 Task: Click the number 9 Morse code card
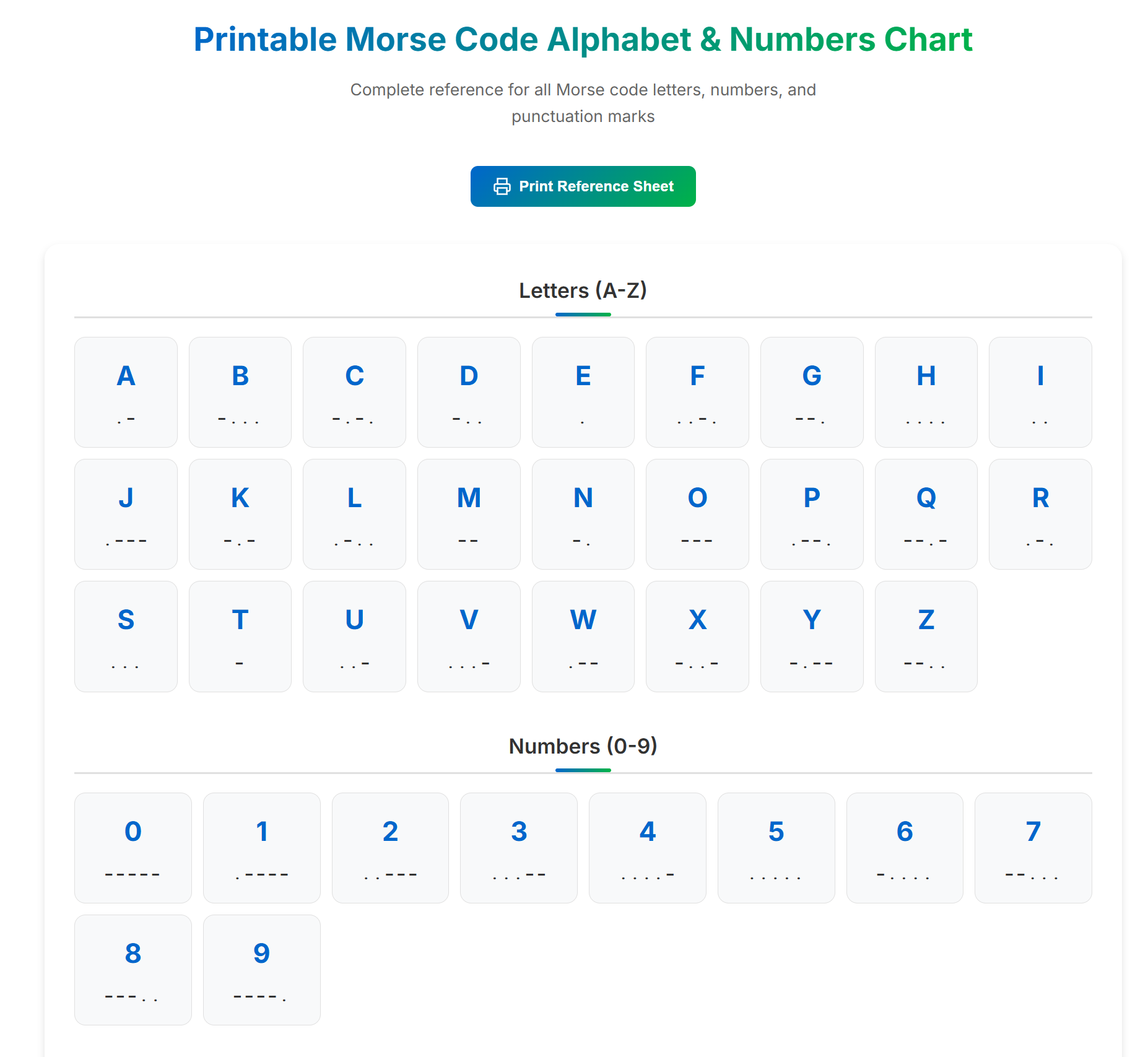pyautogui.click(x=261, y=970)
